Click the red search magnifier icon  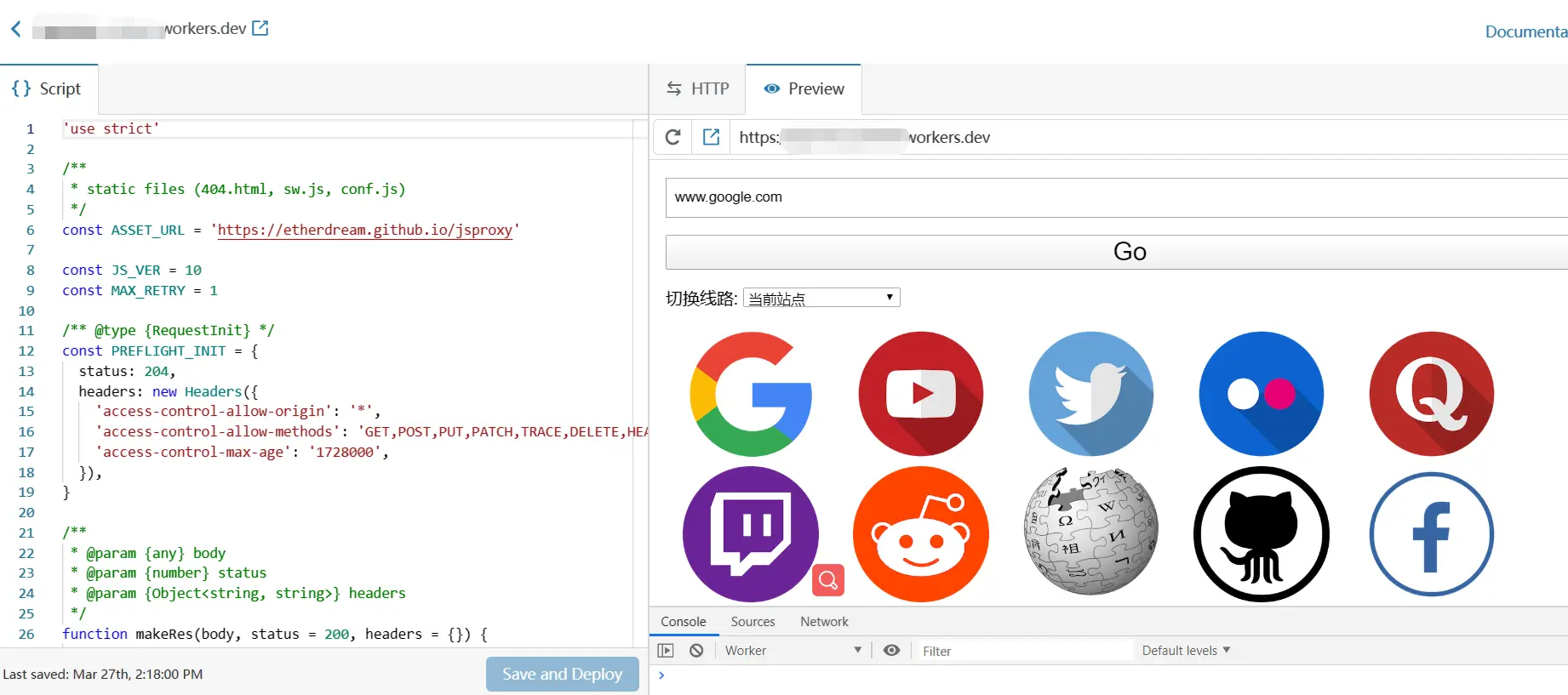click(828, 580)
